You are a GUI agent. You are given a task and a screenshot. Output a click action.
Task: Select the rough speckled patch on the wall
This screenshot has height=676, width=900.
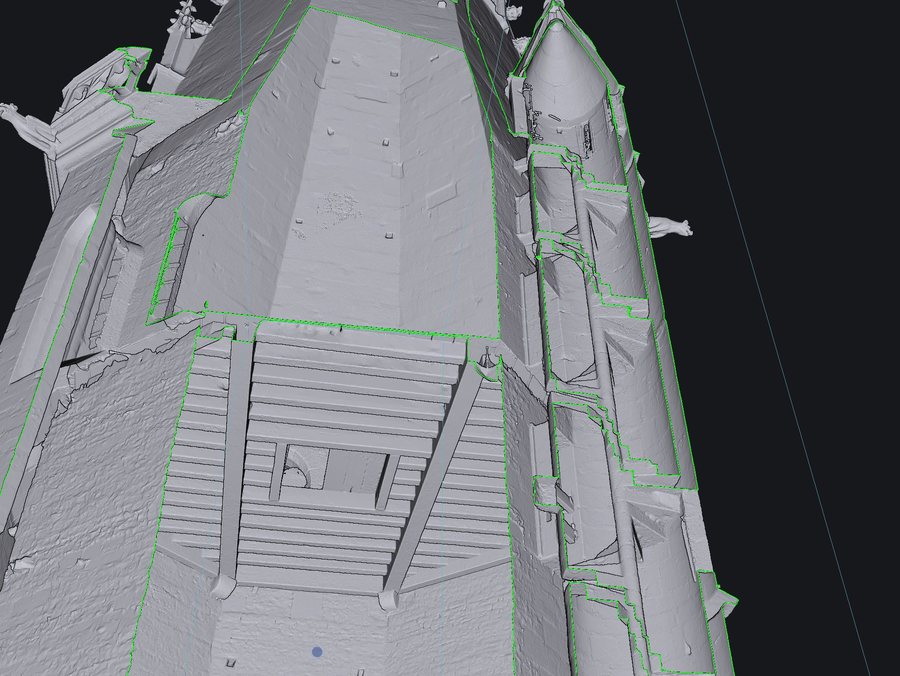click(x=335, y=208)
